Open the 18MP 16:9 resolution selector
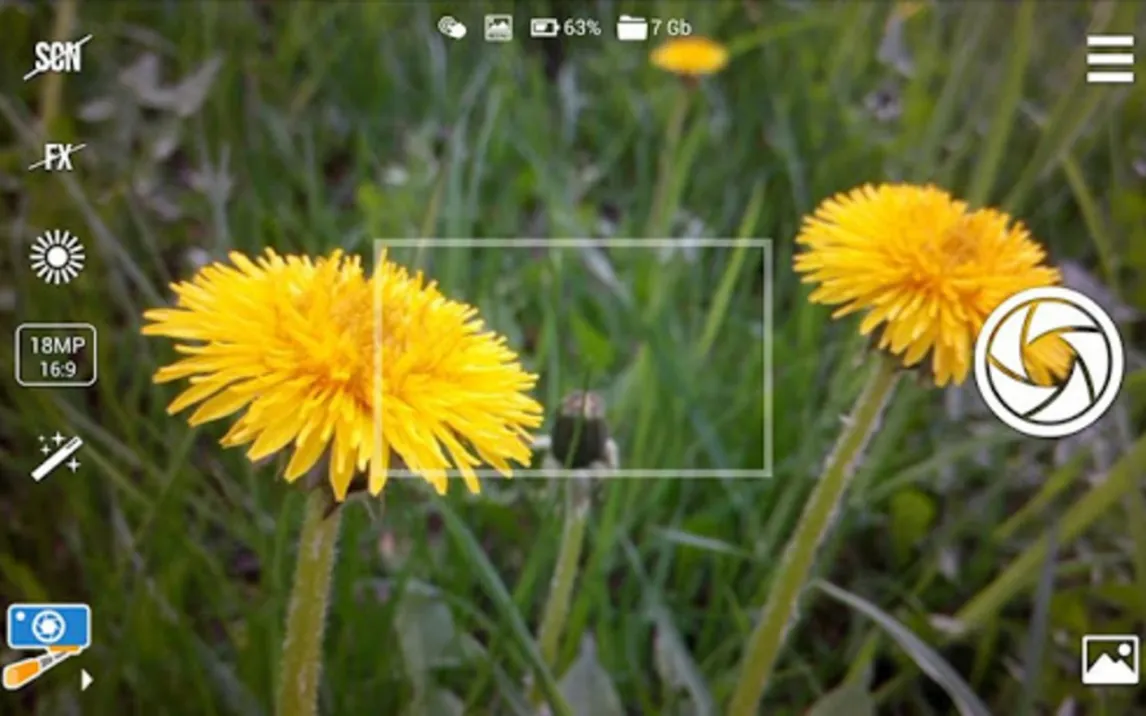1146x716 pixels. point(56,355)
